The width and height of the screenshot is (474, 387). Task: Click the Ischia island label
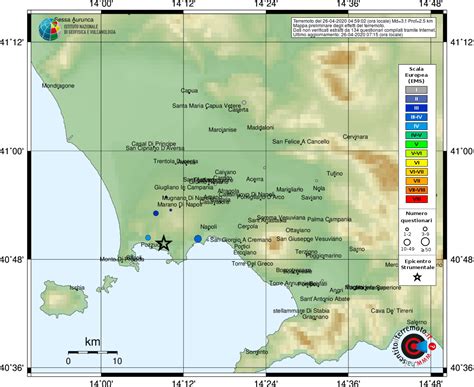[77, 288]
